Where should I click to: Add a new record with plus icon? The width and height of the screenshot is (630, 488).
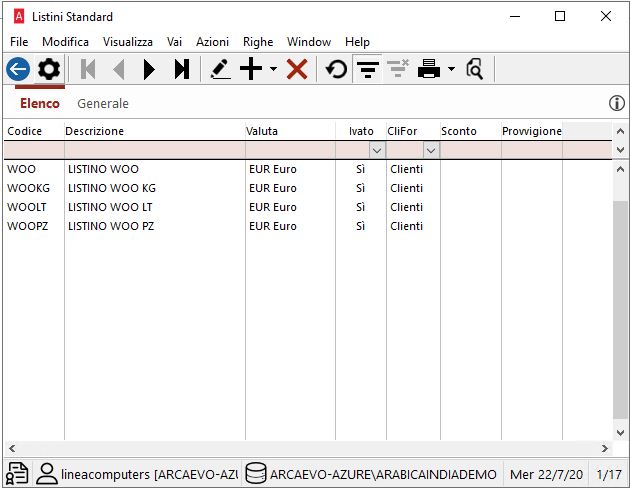pos(251,69)
